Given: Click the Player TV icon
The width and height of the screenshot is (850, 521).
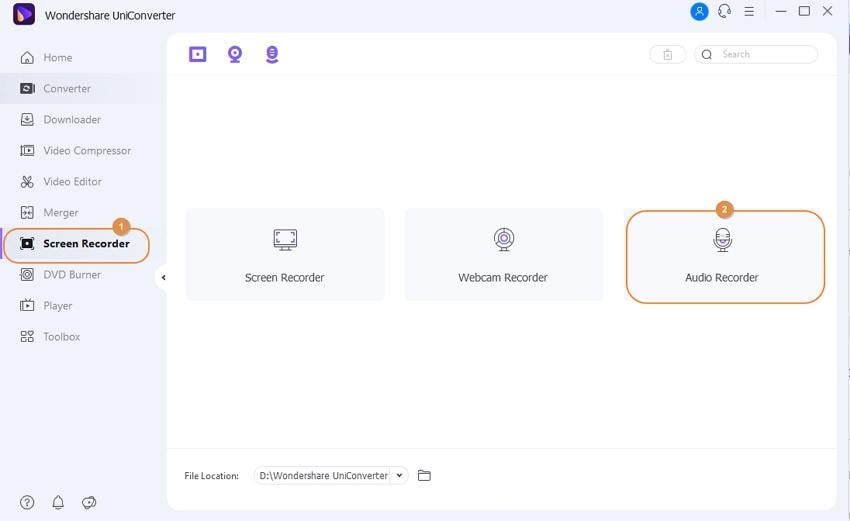Looking at the screenshot, I should (27, 306).
